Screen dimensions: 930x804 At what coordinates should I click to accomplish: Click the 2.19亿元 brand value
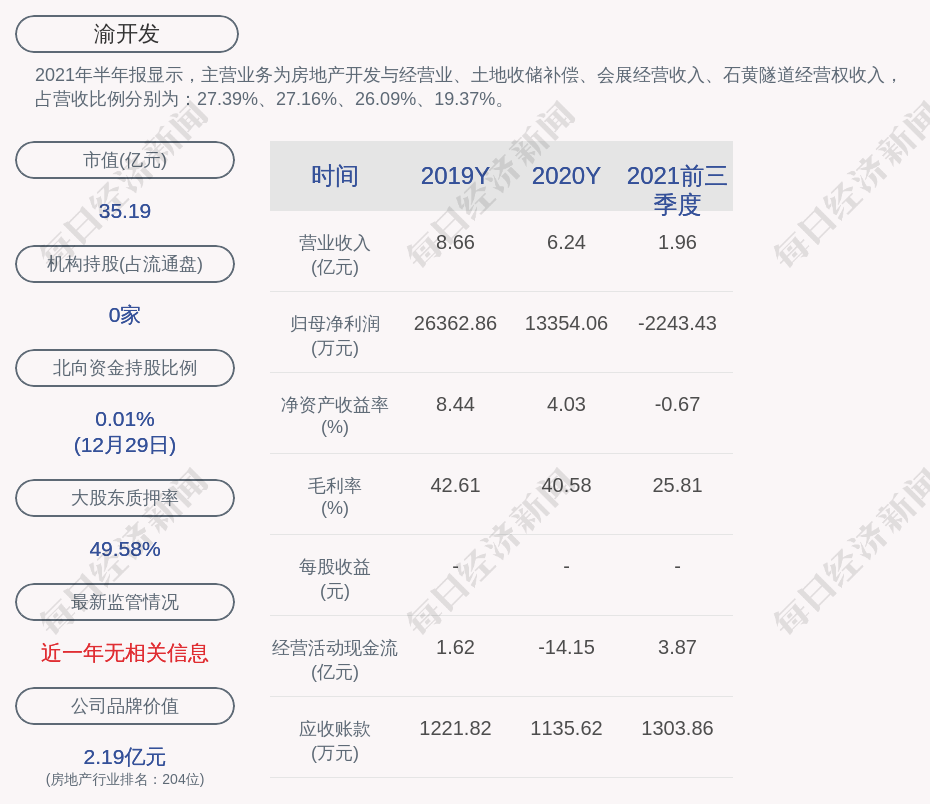(125, 757)
